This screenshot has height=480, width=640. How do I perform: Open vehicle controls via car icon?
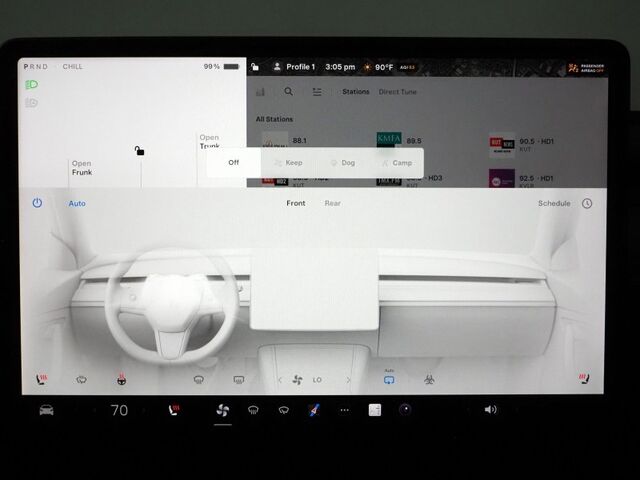pos(47,410)
